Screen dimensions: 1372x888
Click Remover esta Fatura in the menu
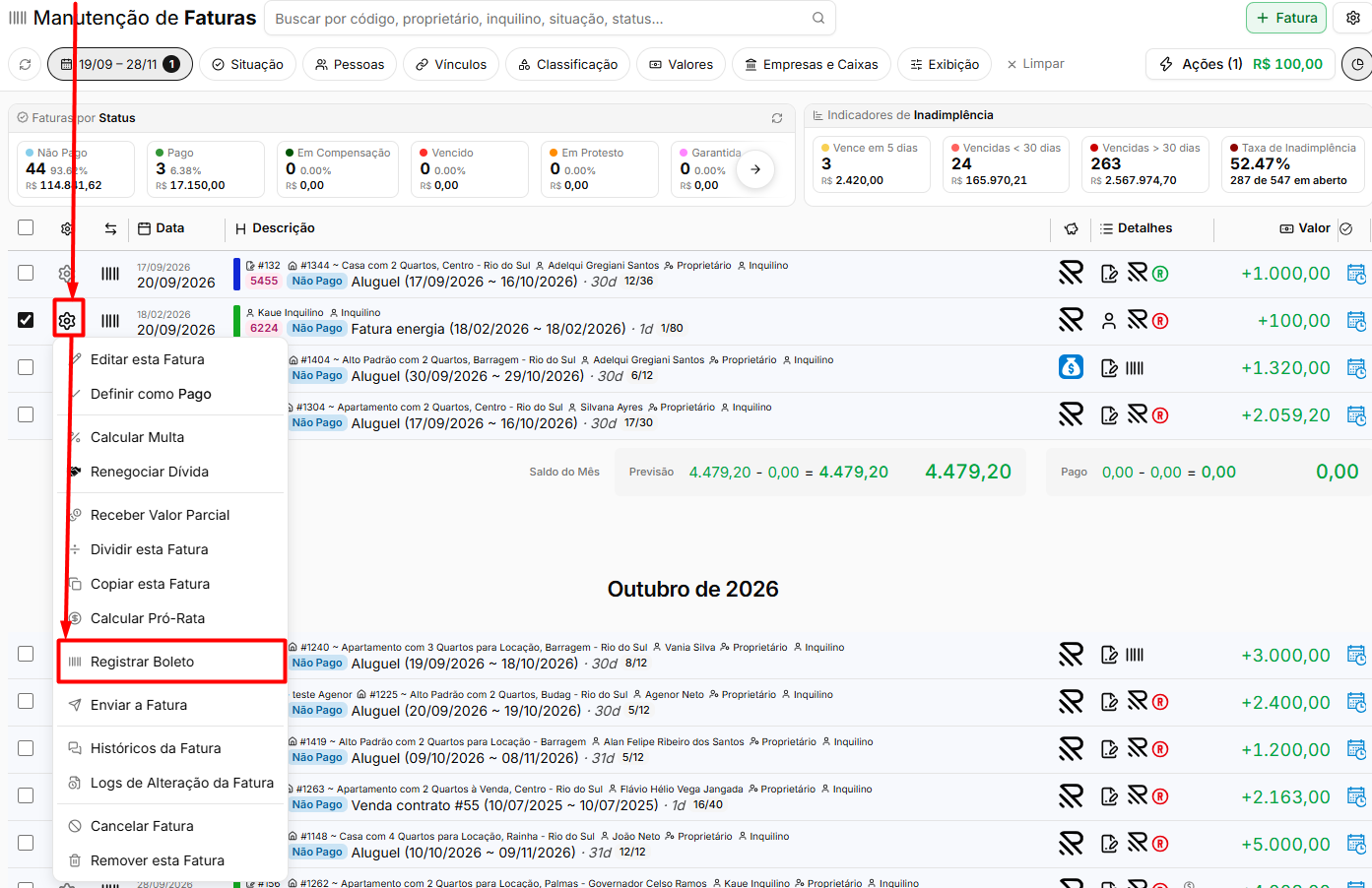click(x=171, y=860)
